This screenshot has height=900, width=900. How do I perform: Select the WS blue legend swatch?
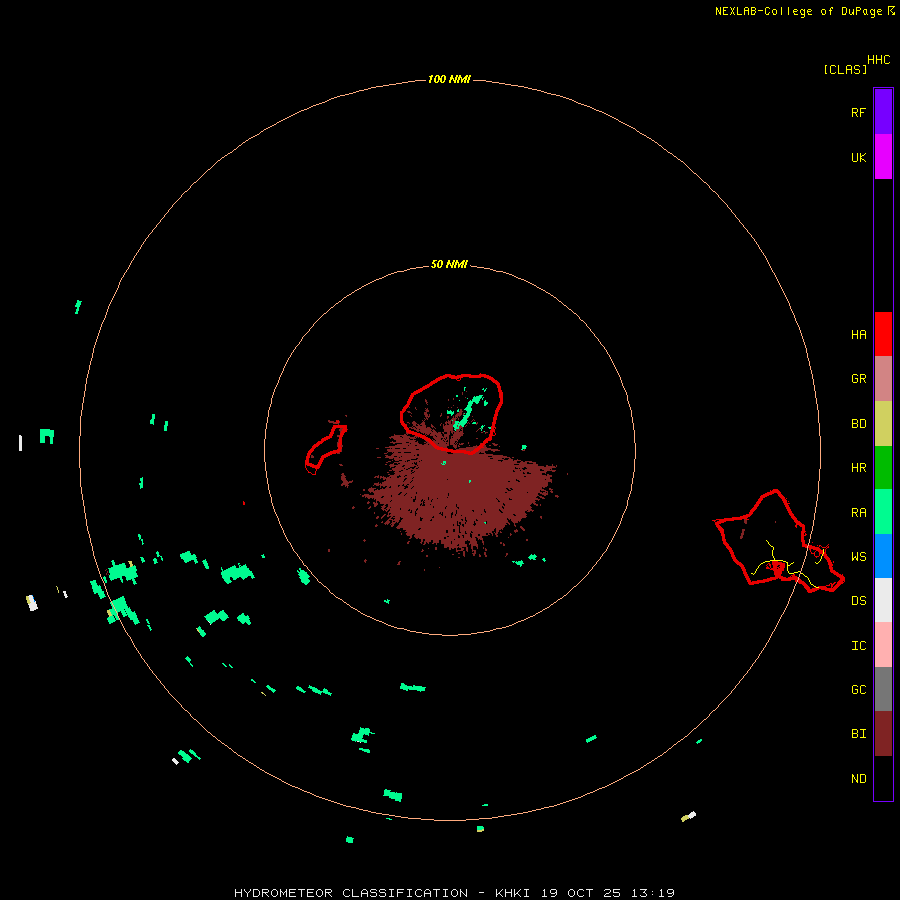pyautogui.click(x=883, y=556)
